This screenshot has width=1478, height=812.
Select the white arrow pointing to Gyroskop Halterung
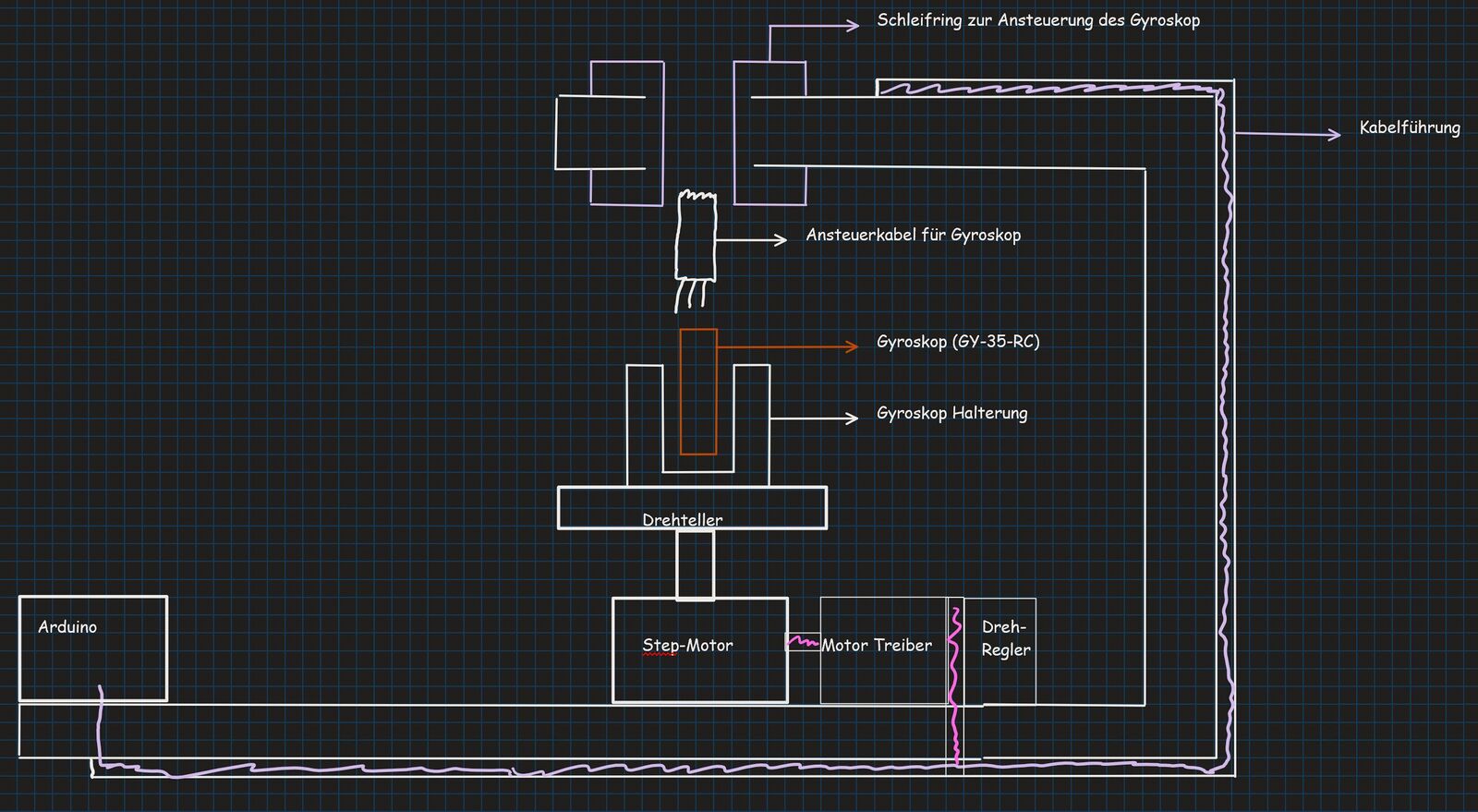click(x=813, y=418)
